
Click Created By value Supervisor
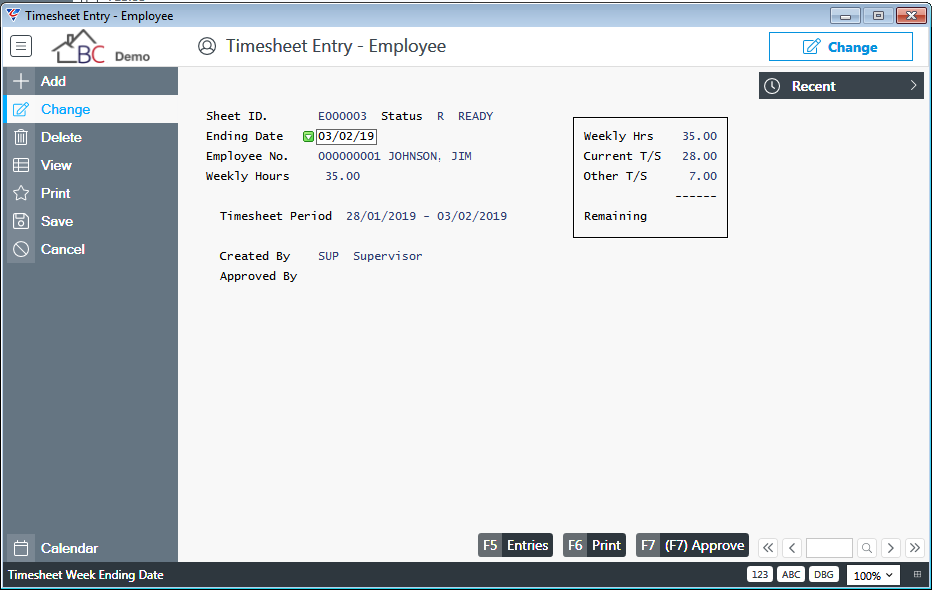(x=388, y=256)
